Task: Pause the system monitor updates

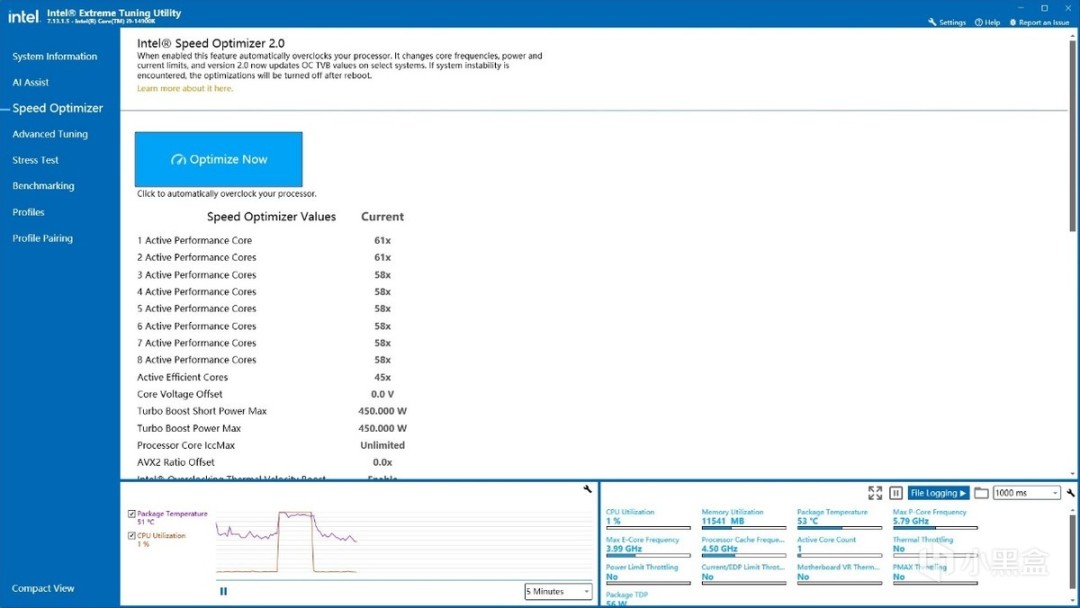Action: pyautogui.click(x=895, y=492)
